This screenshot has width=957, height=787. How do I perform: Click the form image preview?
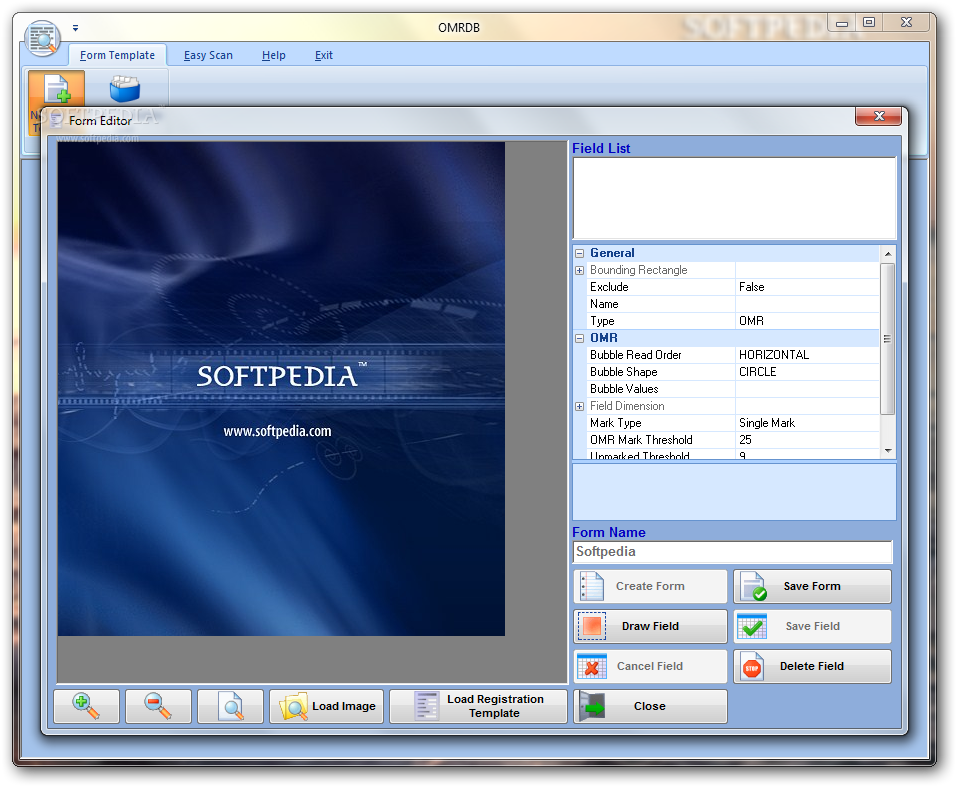coord(281,389)
